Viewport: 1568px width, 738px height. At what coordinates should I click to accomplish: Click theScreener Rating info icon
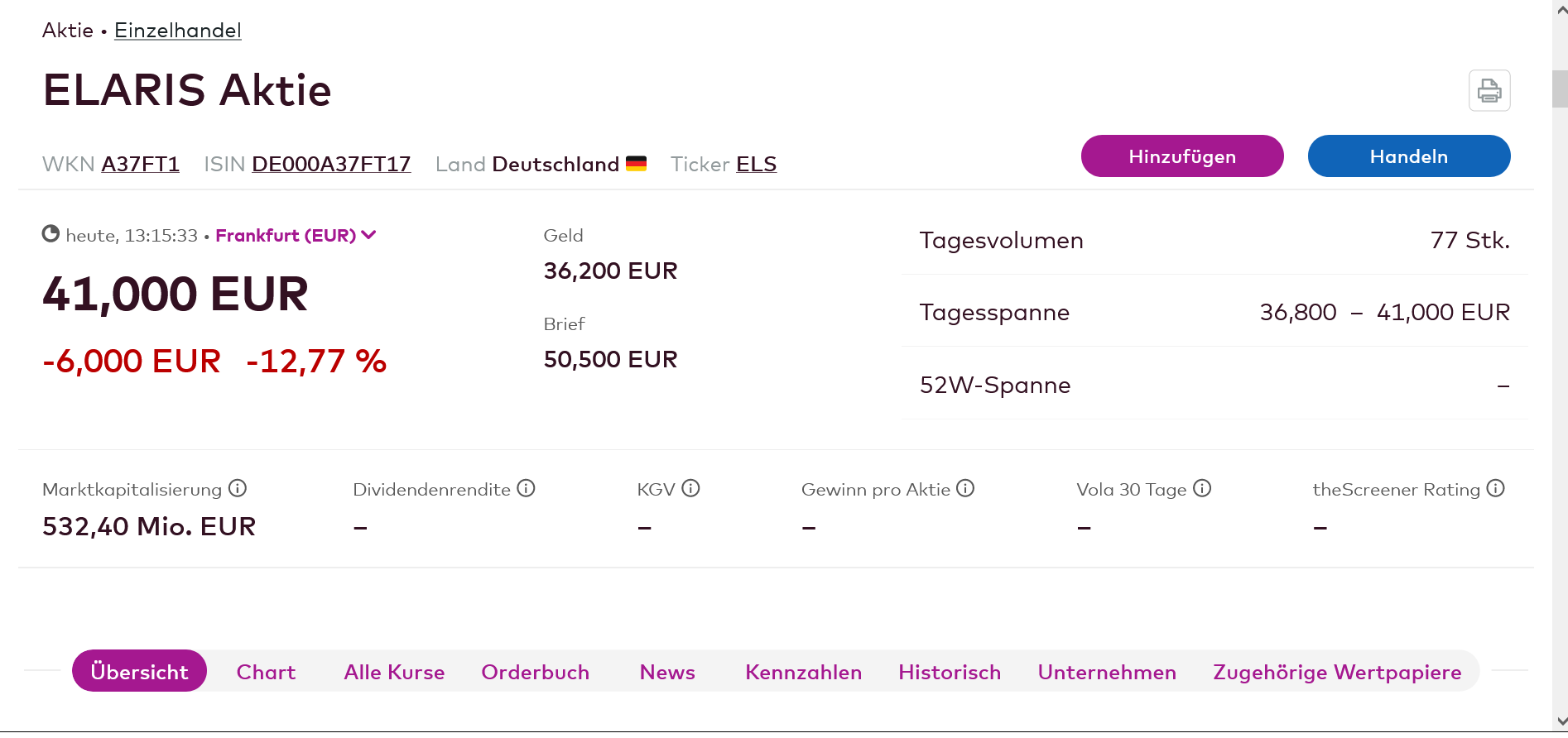pyautogui.click(x=1495, y=488)
